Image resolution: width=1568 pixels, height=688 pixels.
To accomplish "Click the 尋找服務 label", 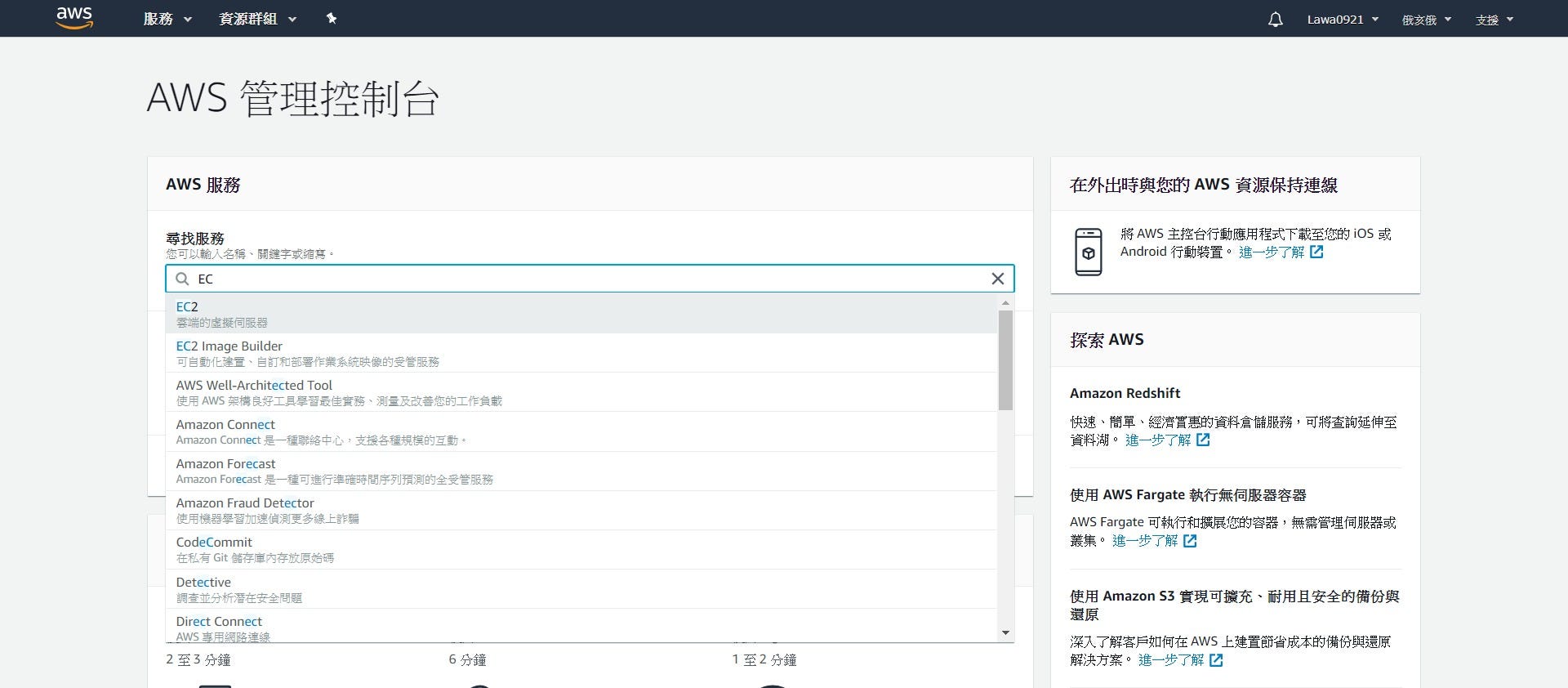I will [x=194, y=239].
